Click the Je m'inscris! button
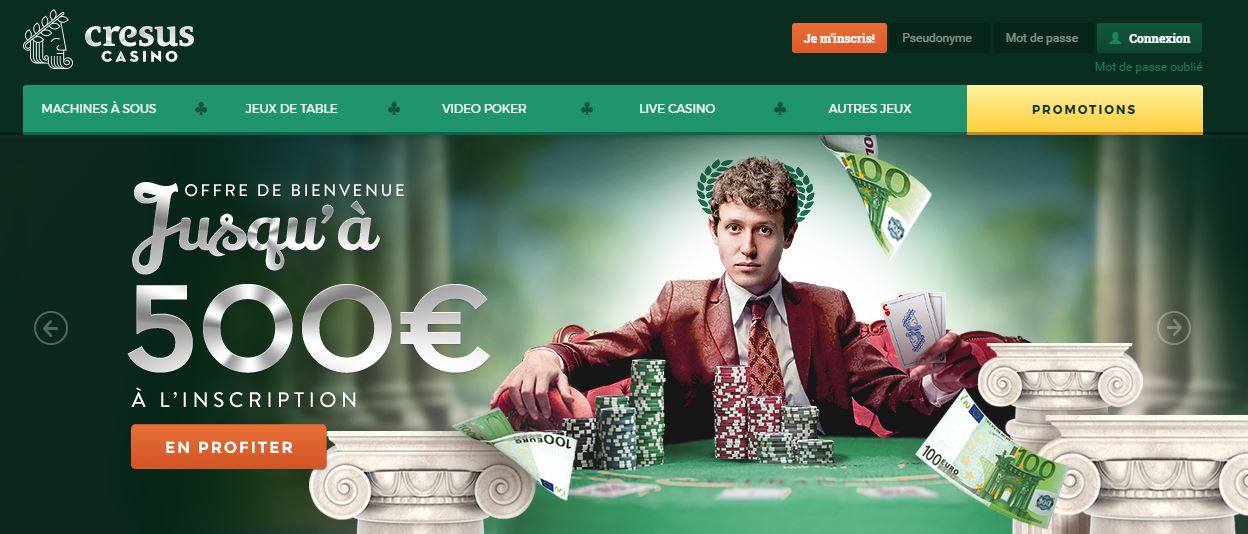 [839, 38]
